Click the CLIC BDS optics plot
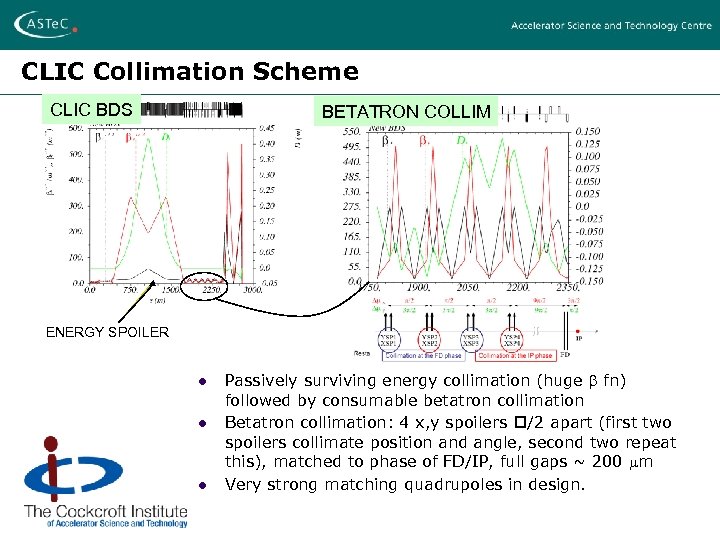Viewport: 720px width, 540px height. click(172, 205)
